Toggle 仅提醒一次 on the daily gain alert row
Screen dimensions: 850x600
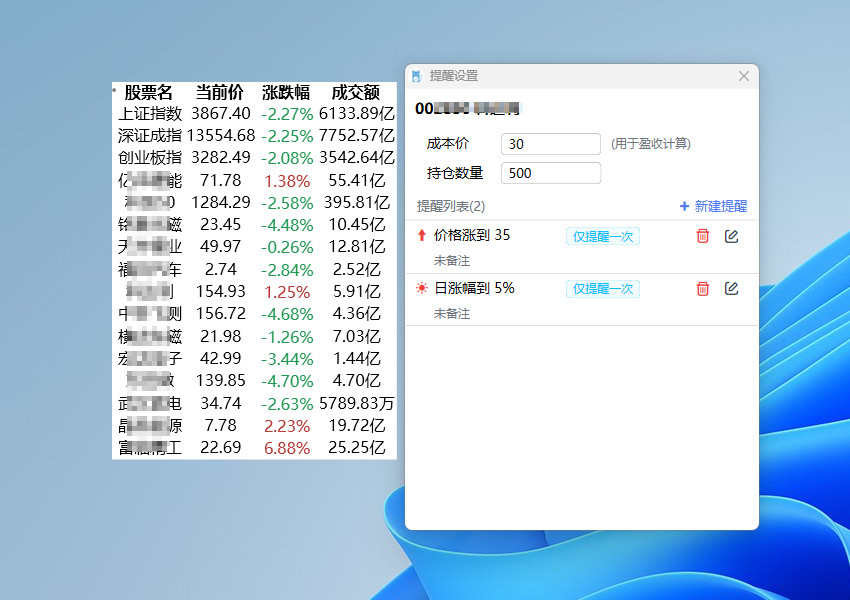click(602, 288)
